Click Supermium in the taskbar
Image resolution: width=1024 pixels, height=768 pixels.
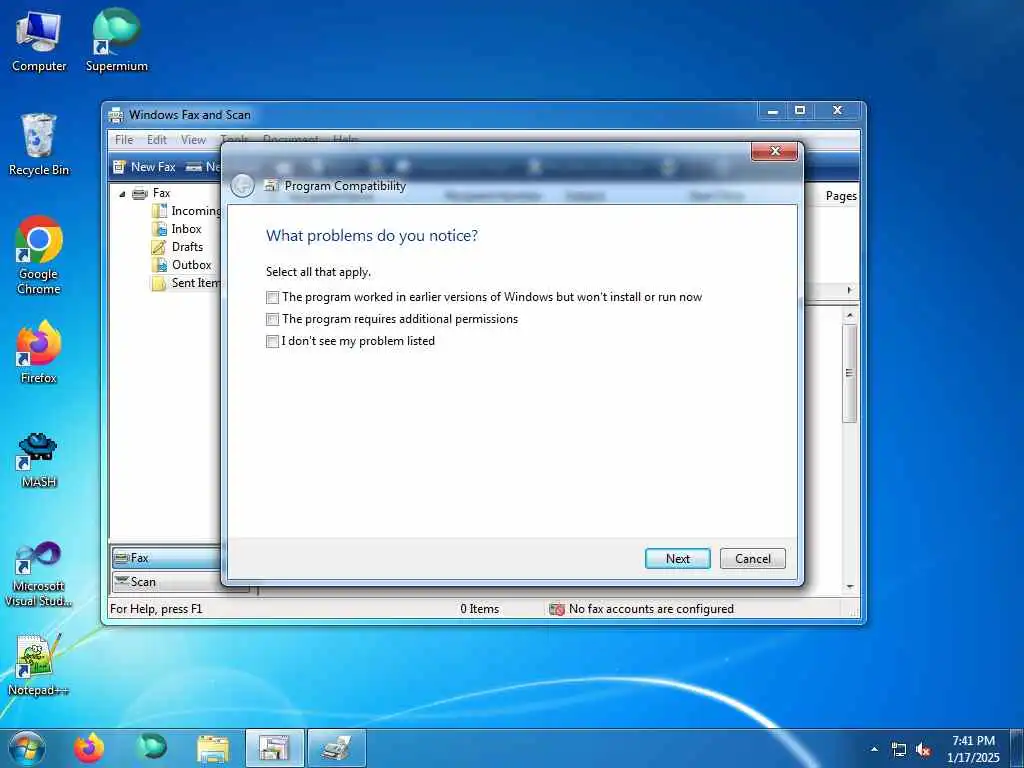click(x=152, y=748)
